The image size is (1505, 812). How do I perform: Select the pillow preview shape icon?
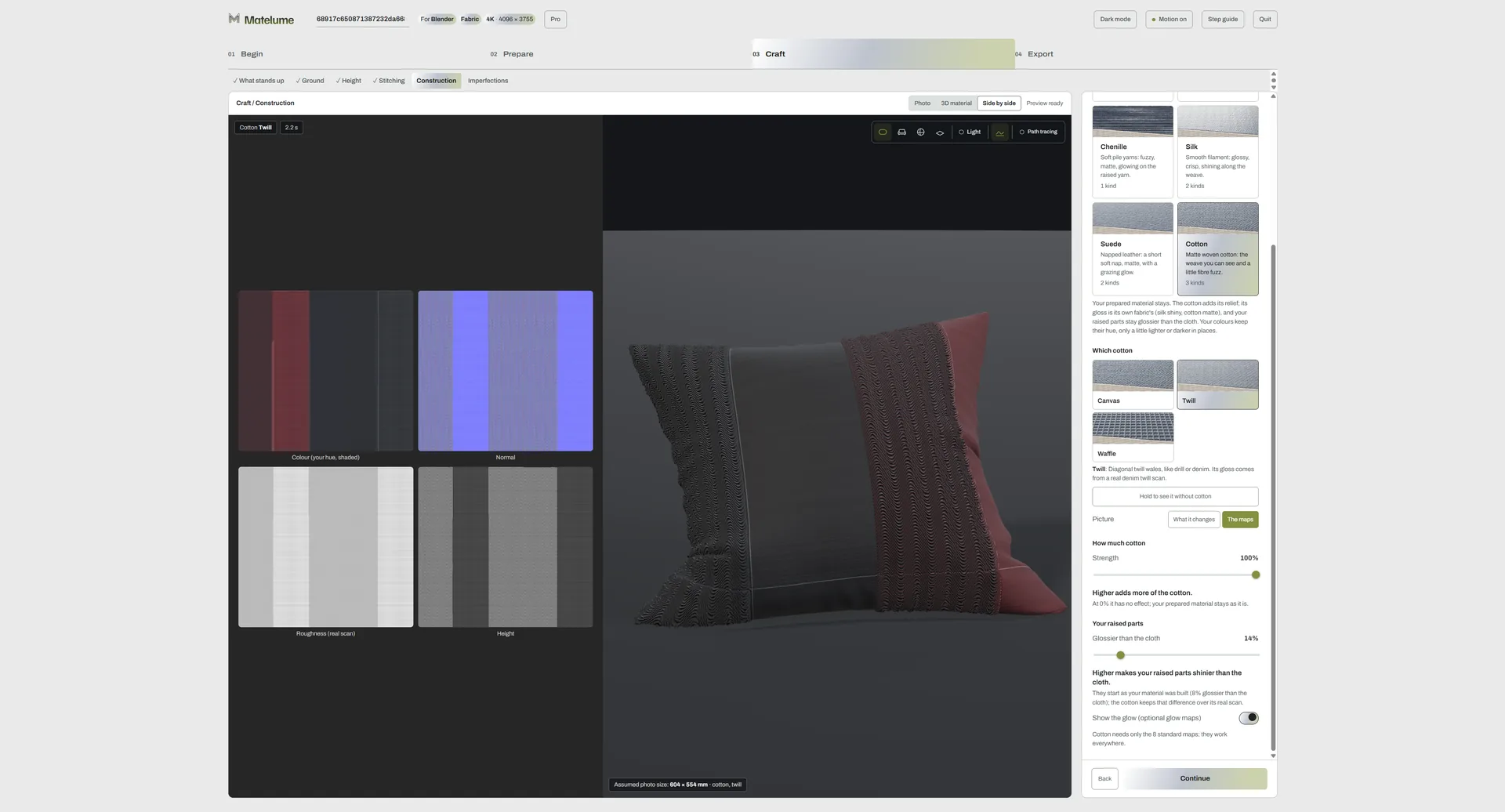(x=883, y=132)
